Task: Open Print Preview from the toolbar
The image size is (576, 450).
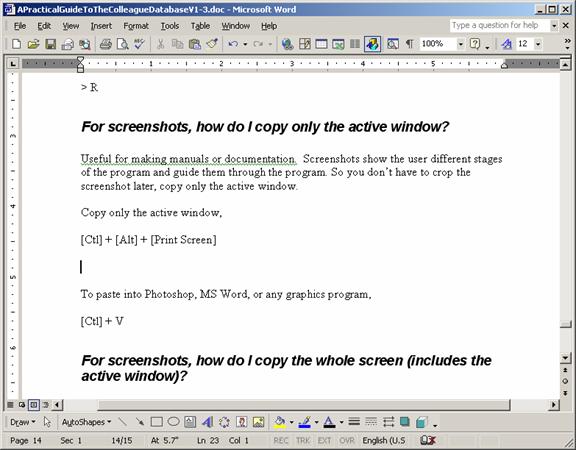Action: (122, 44)
